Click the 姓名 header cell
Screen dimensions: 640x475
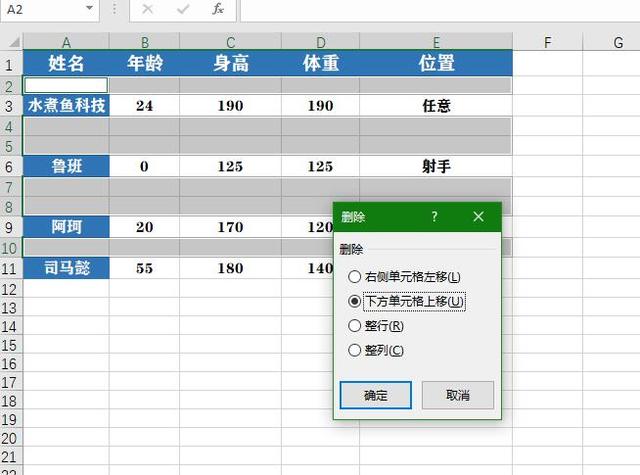(x=66, y=63)
